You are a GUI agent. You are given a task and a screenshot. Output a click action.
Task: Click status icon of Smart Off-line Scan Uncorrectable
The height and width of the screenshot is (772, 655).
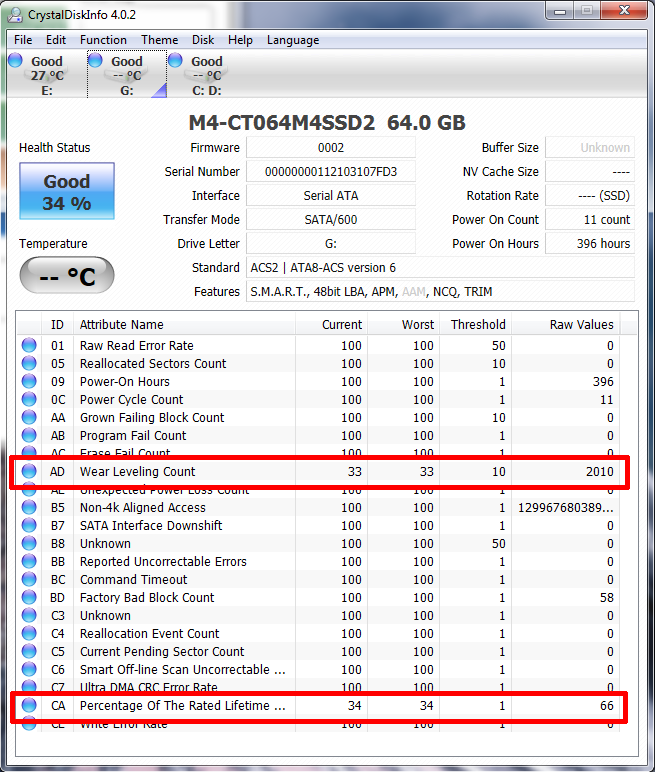29,669
